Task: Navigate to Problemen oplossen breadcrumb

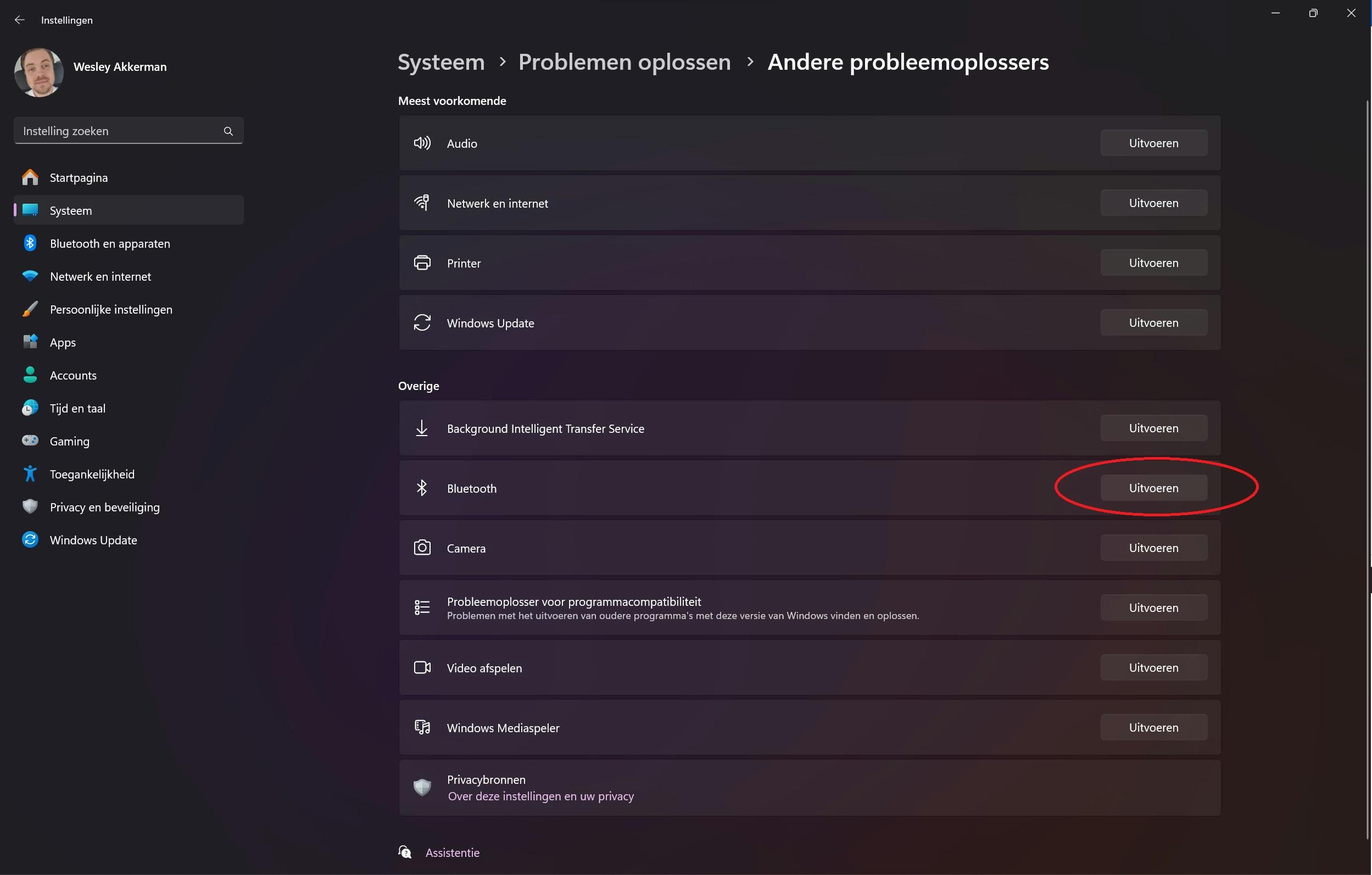Action: pos(624,62)
